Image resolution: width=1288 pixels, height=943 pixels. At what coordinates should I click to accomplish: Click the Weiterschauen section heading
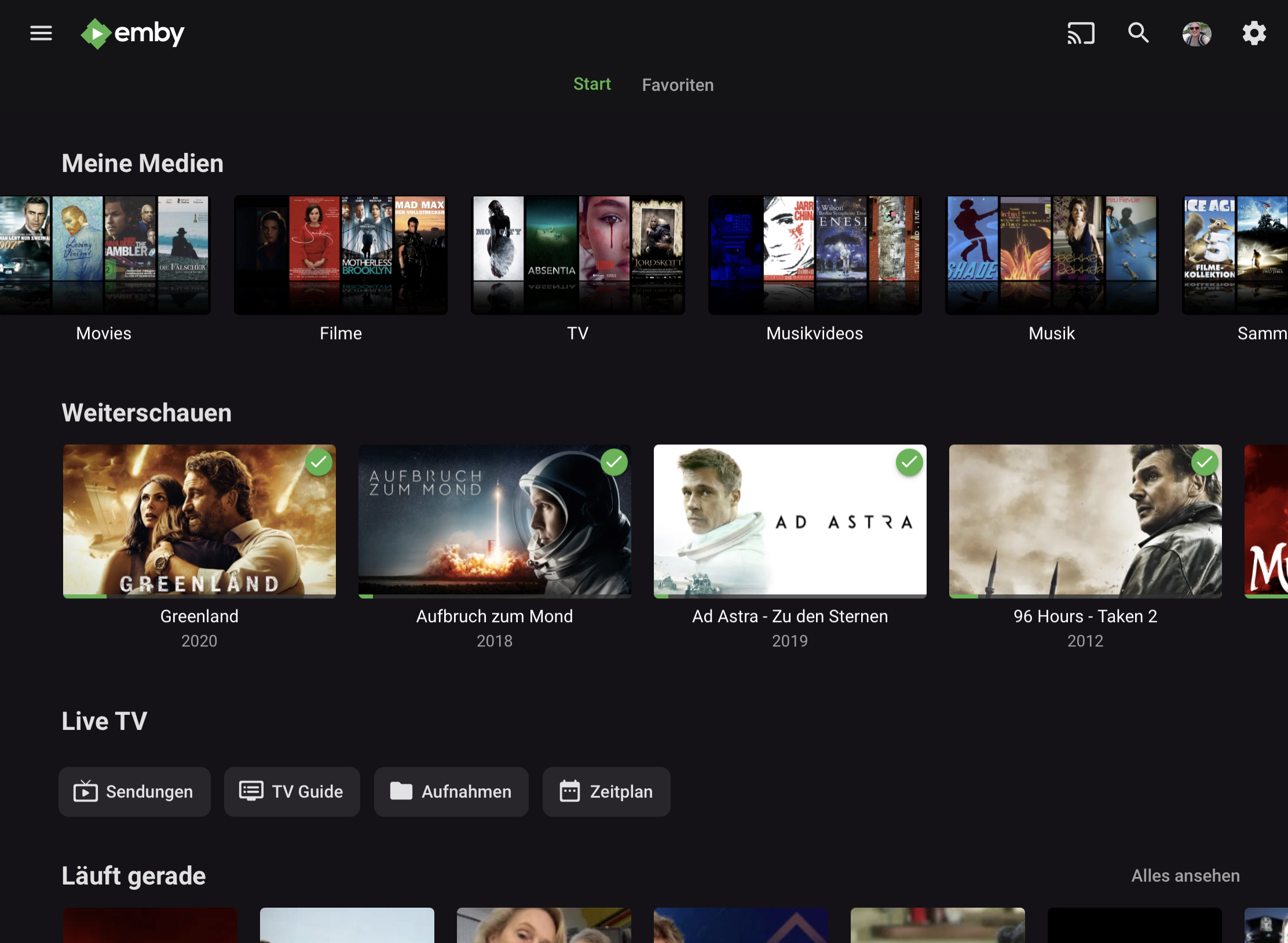(x=147, y=413)
